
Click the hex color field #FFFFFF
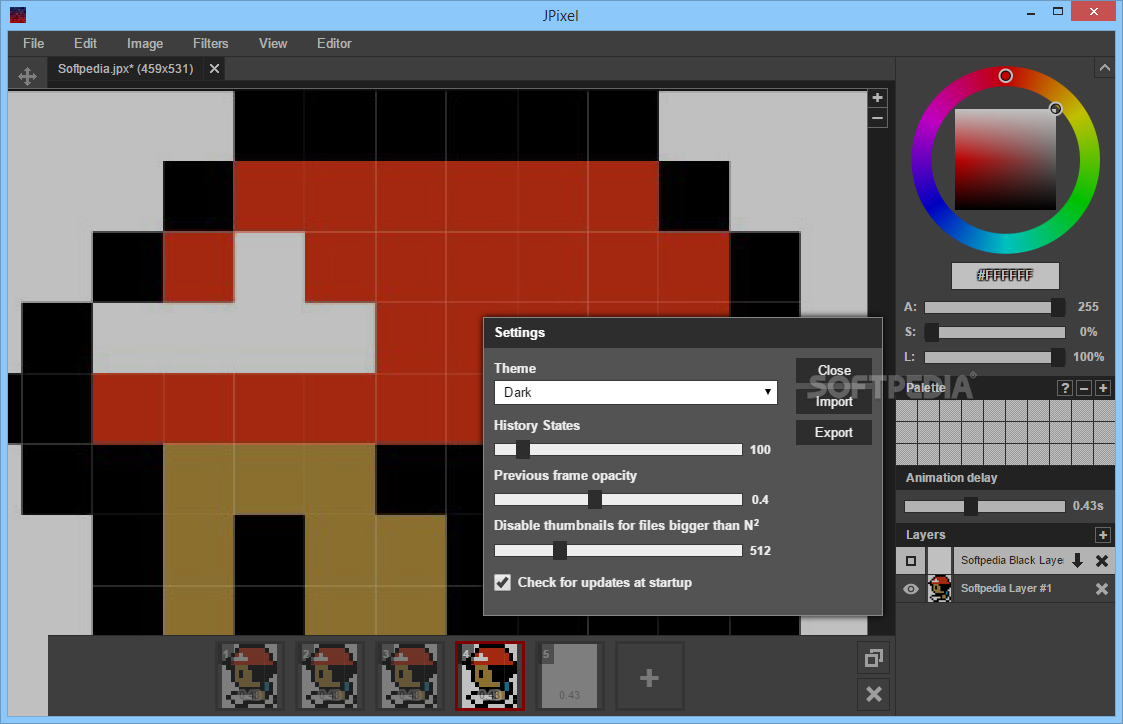click(1005, 276)
